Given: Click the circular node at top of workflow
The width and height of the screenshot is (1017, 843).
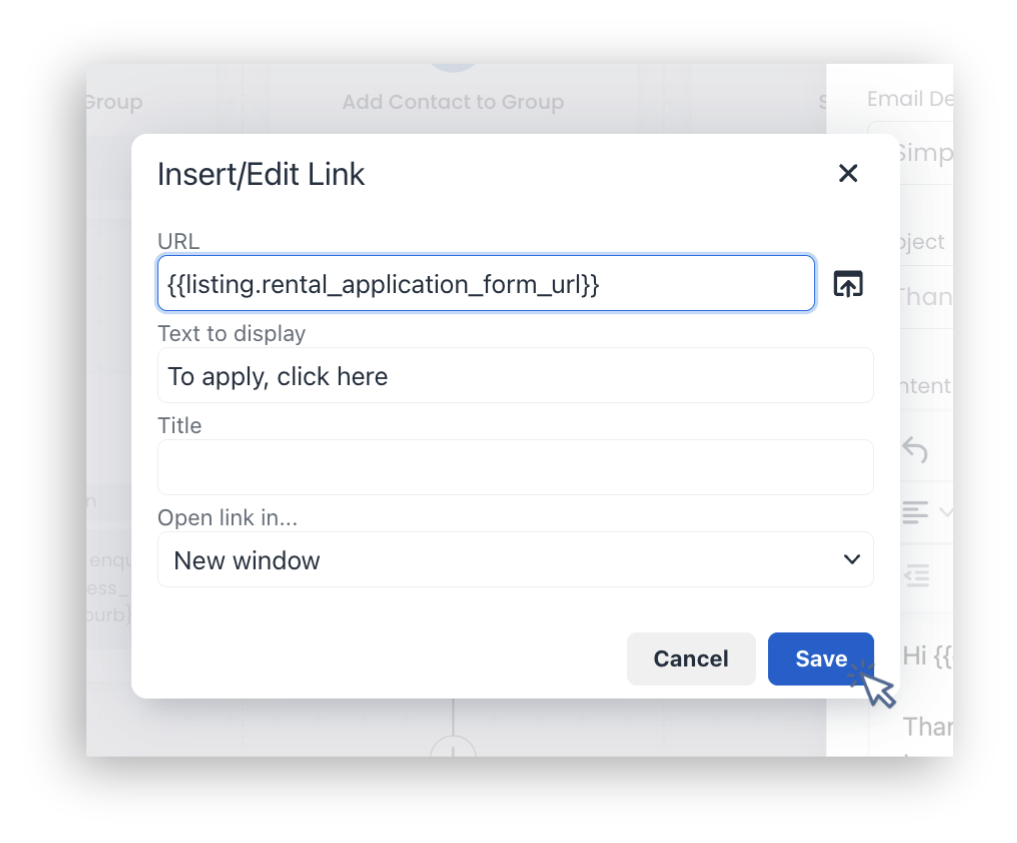Looking at the screenshot, I should (453, 67).
